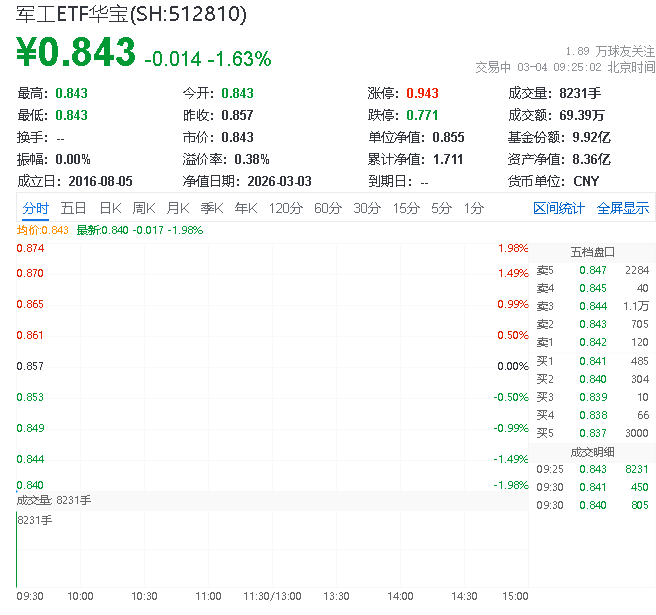
Task: Select the 季K quarterly tab
Action: click(x=211, y=208)
